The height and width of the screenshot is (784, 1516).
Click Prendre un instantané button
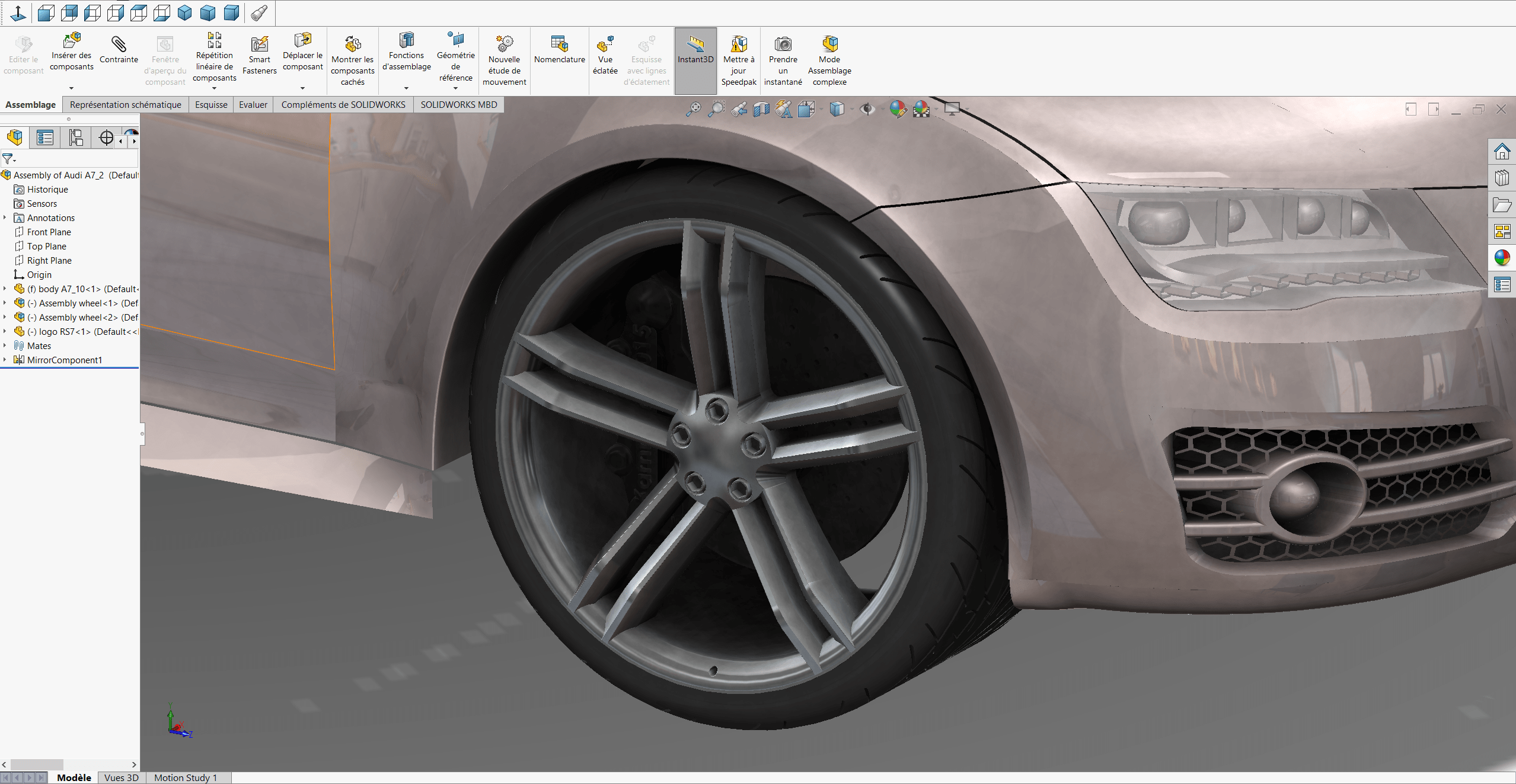pyautogui.click(x=783, y=60)
